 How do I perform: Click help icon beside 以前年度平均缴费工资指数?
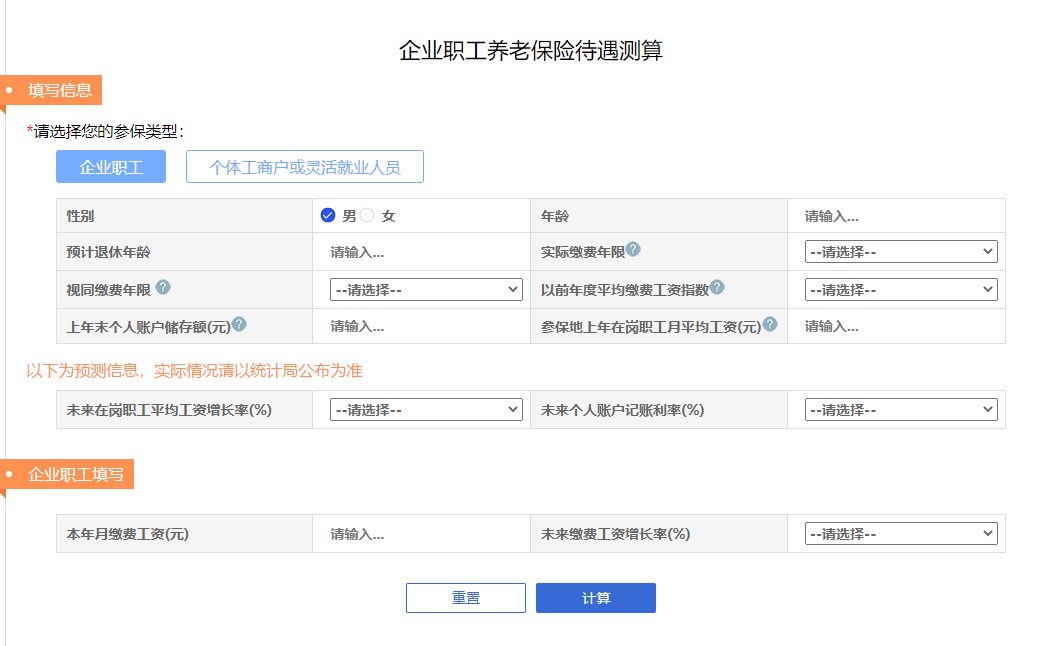(x=717, y=288)
